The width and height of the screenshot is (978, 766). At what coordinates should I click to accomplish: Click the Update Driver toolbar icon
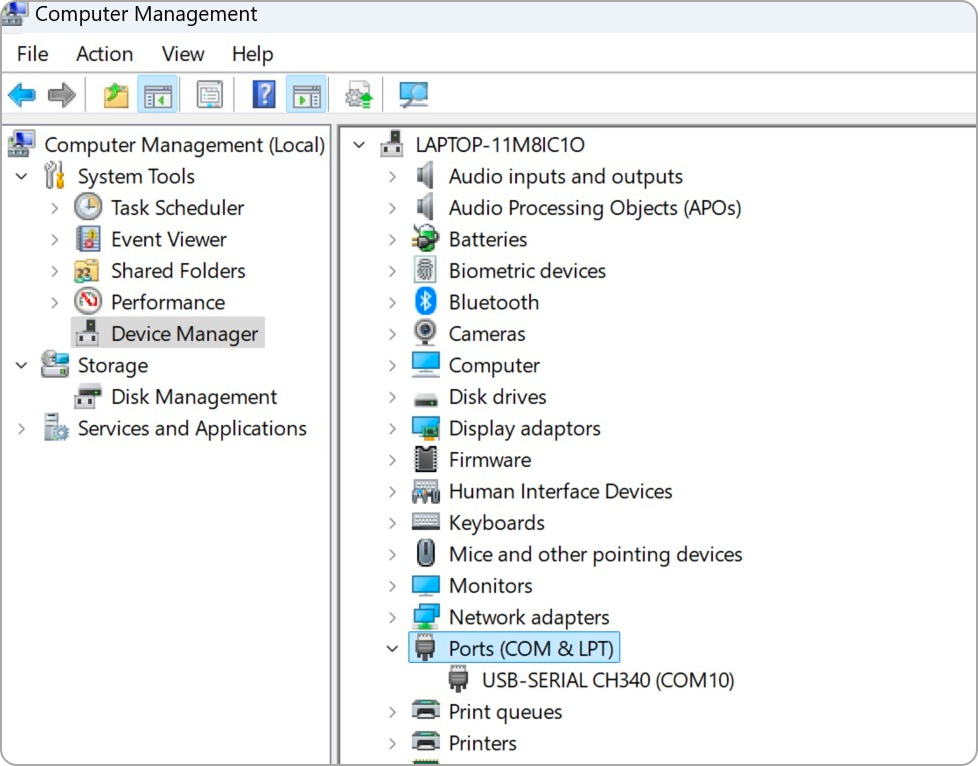click(358, 94)
